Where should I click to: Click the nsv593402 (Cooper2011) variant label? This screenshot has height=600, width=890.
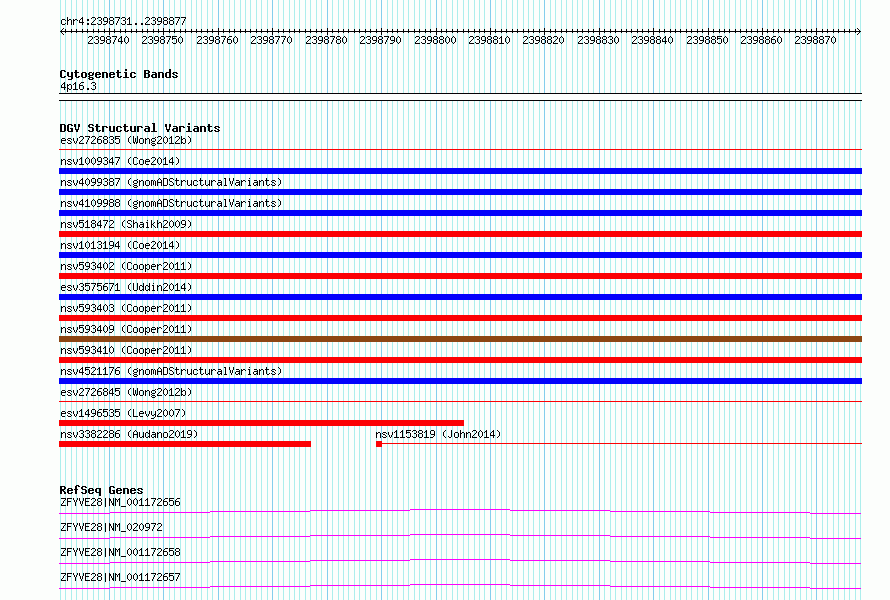(126, 266)
